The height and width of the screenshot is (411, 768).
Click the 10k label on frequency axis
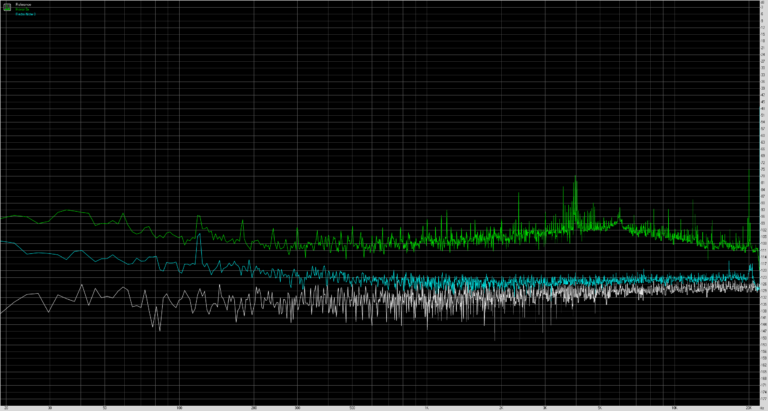674,408
